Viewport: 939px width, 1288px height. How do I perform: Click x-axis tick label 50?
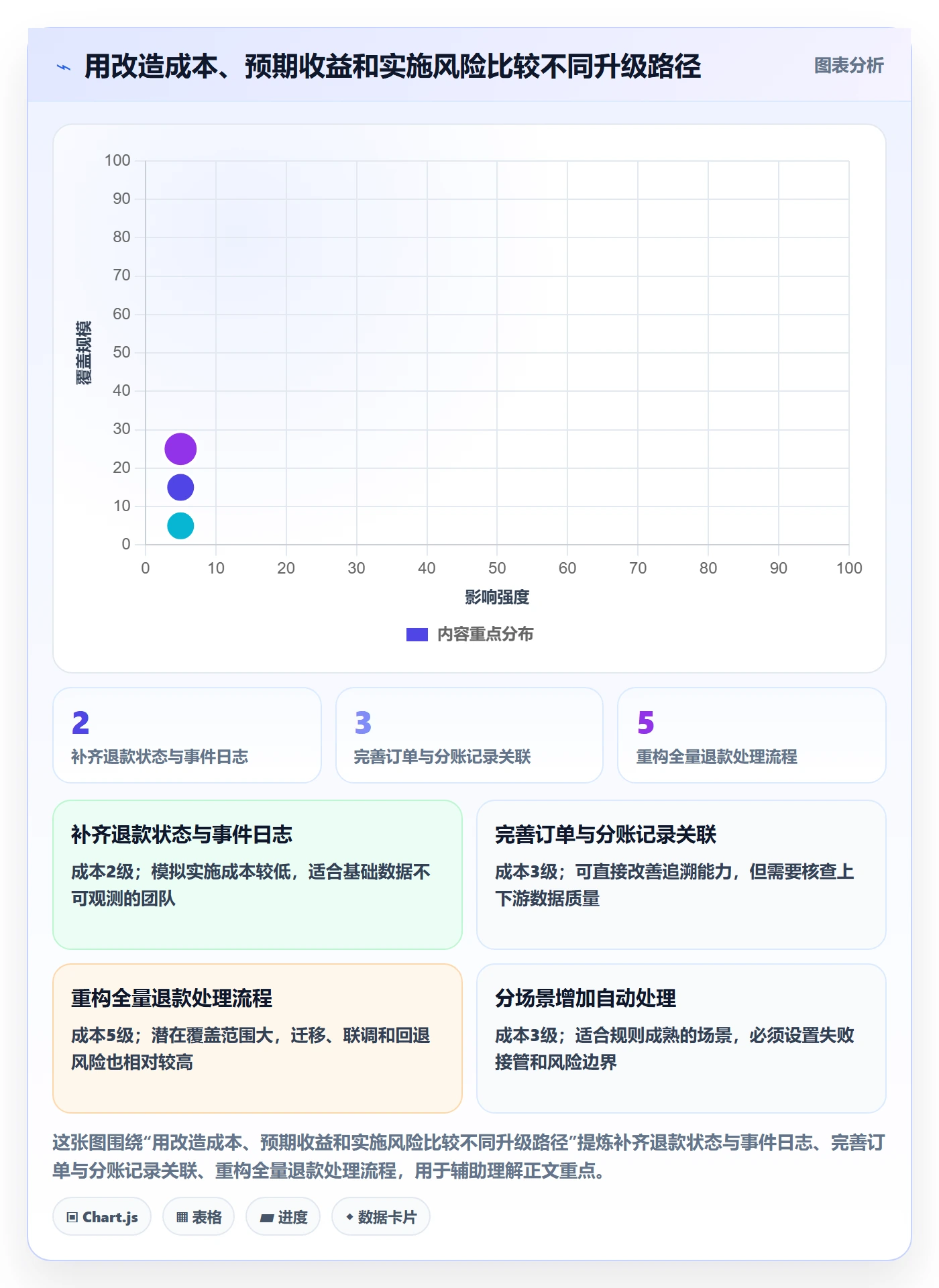[x=497, y=568]
